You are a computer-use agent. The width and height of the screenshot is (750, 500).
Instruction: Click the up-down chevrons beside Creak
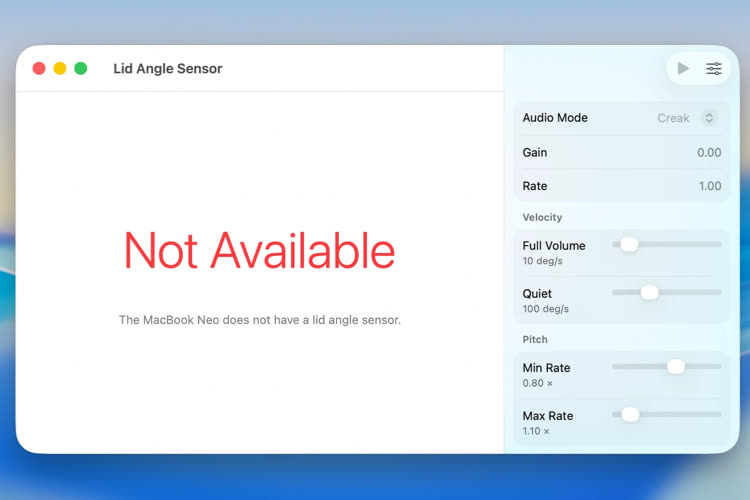pos(709,118)
